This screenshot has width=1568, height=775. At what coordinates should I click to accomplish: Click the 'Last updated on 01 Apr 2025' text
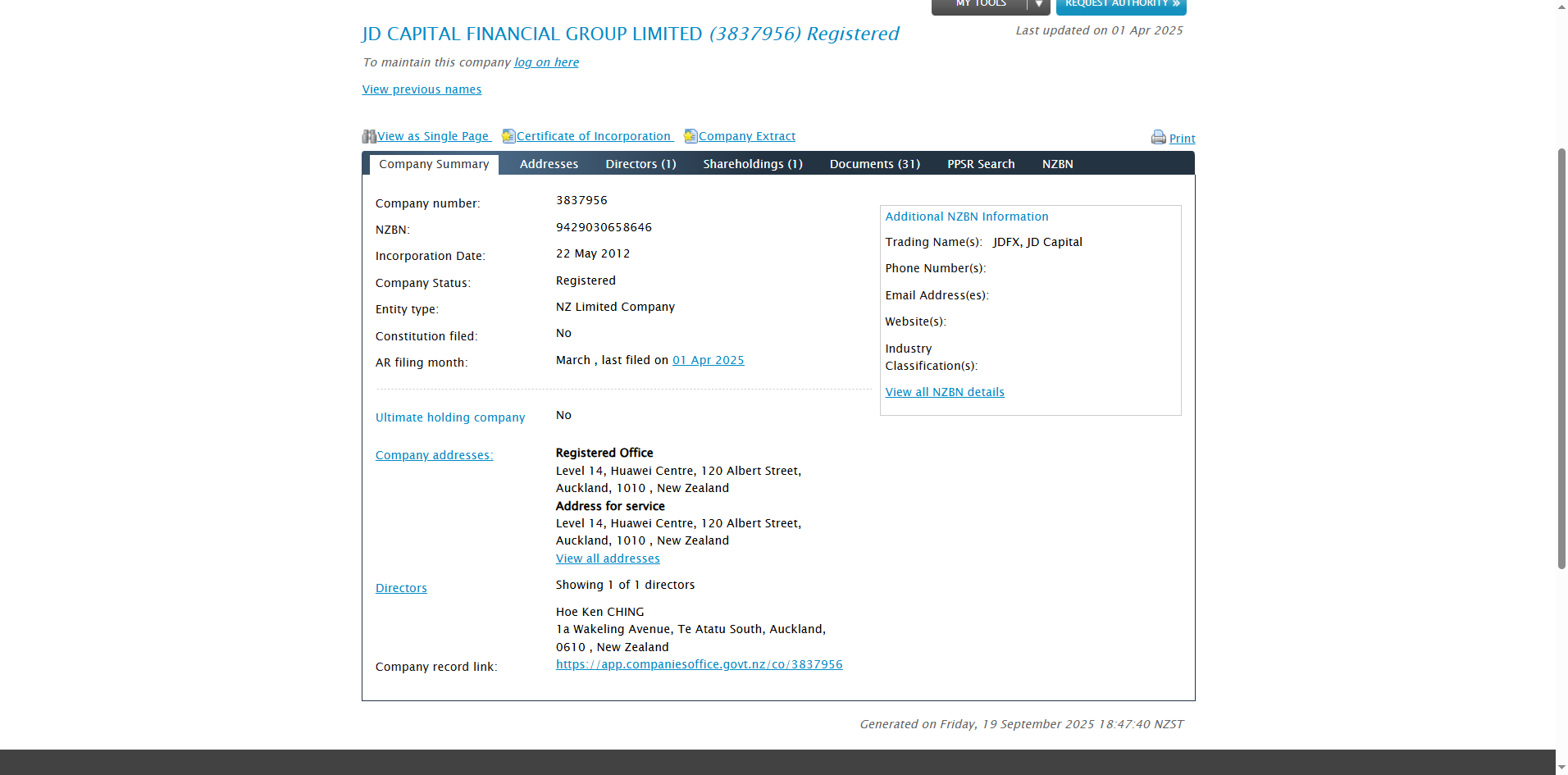click(1099, 30)
